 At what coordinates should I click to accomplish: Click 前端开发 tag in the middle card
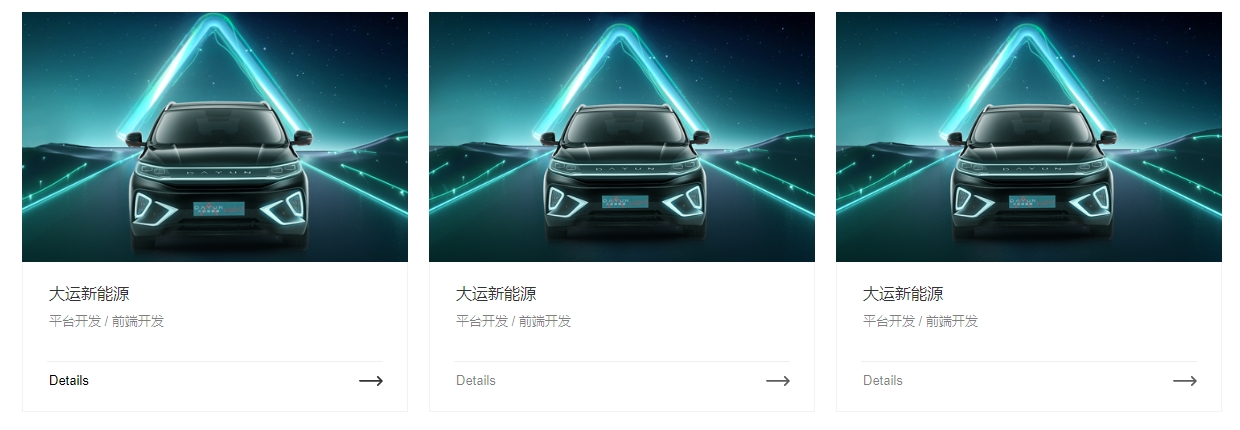[545, 321]
